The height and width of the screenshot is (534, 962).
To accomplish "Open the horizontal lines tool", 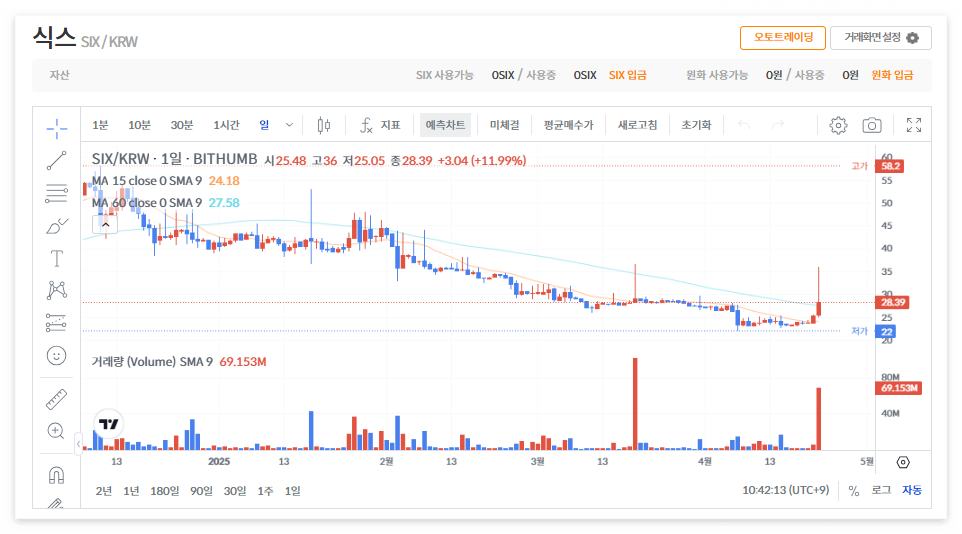I will [x=56, y=193].
